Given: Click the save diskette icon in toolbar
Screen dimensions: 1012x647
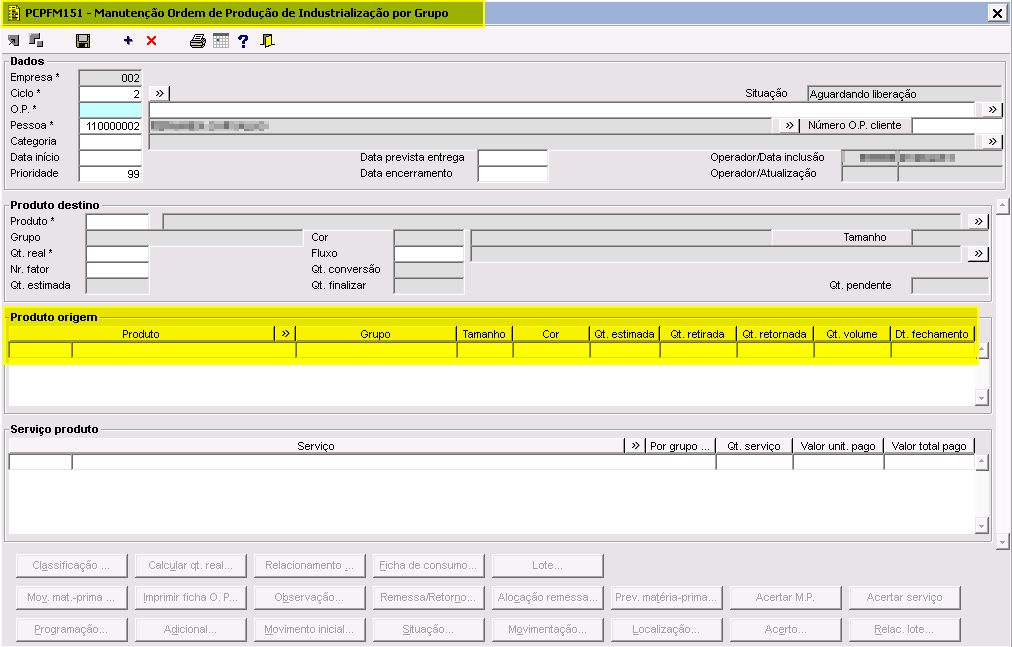Looking at the screenshot, I should (83, 41).
